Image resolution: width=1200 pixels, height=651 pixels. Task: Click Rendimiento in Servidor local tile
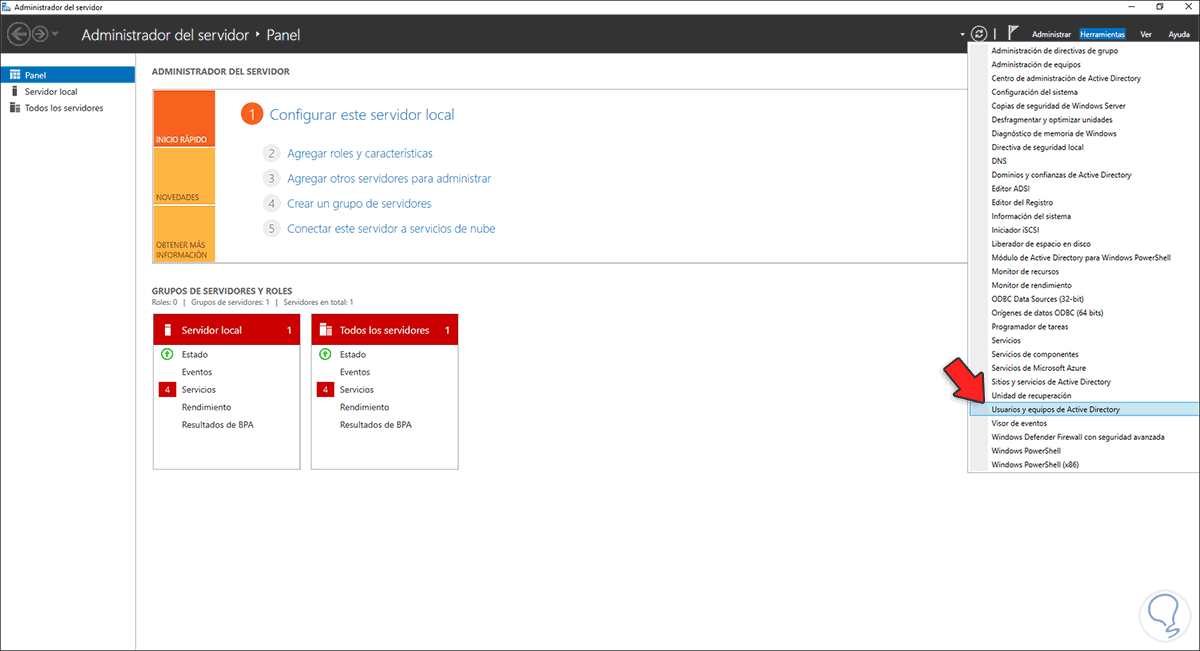[x=206, y=407]
